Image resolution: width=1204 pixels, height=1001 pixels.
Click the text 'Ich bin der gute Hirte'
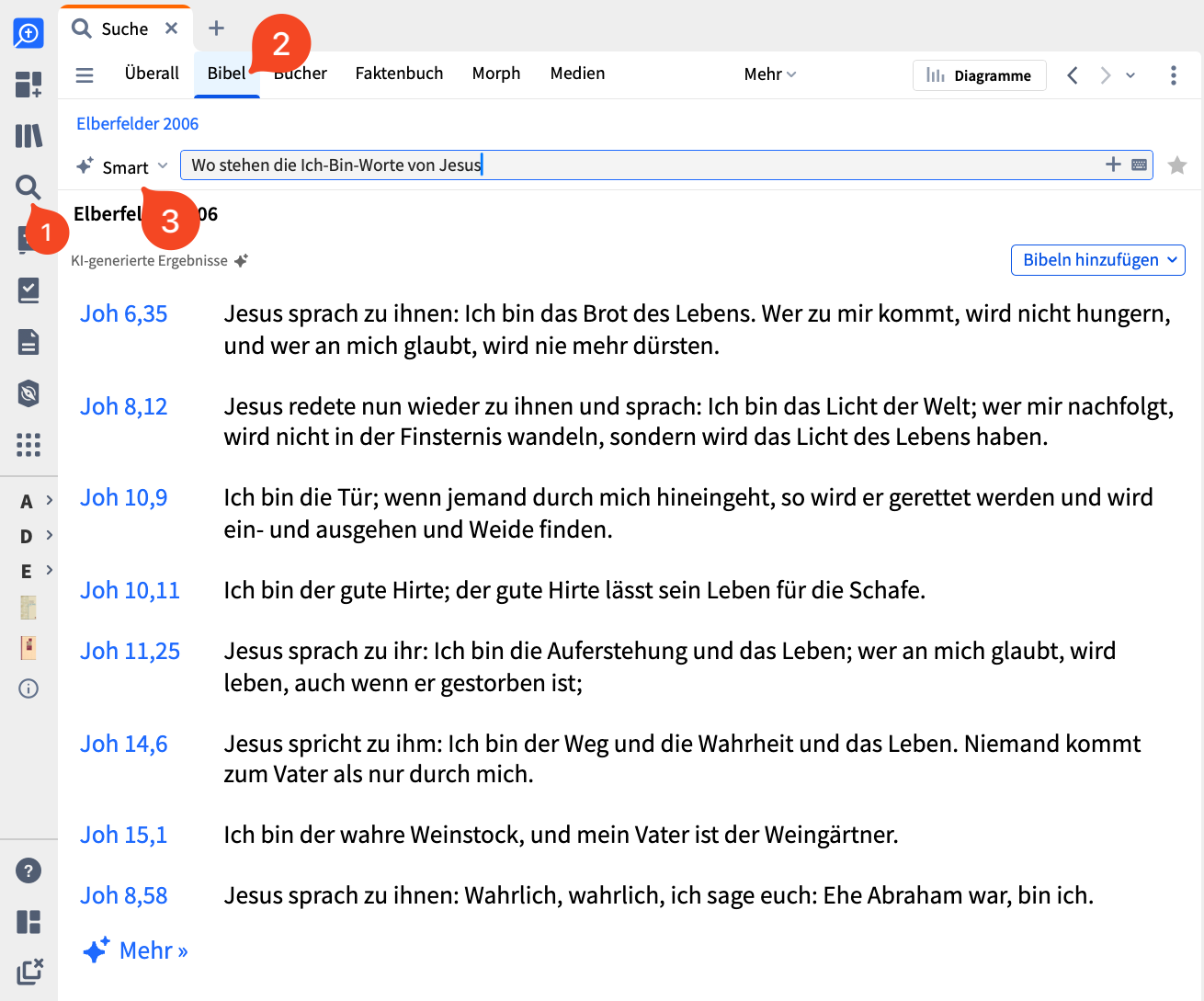point(335,590)
